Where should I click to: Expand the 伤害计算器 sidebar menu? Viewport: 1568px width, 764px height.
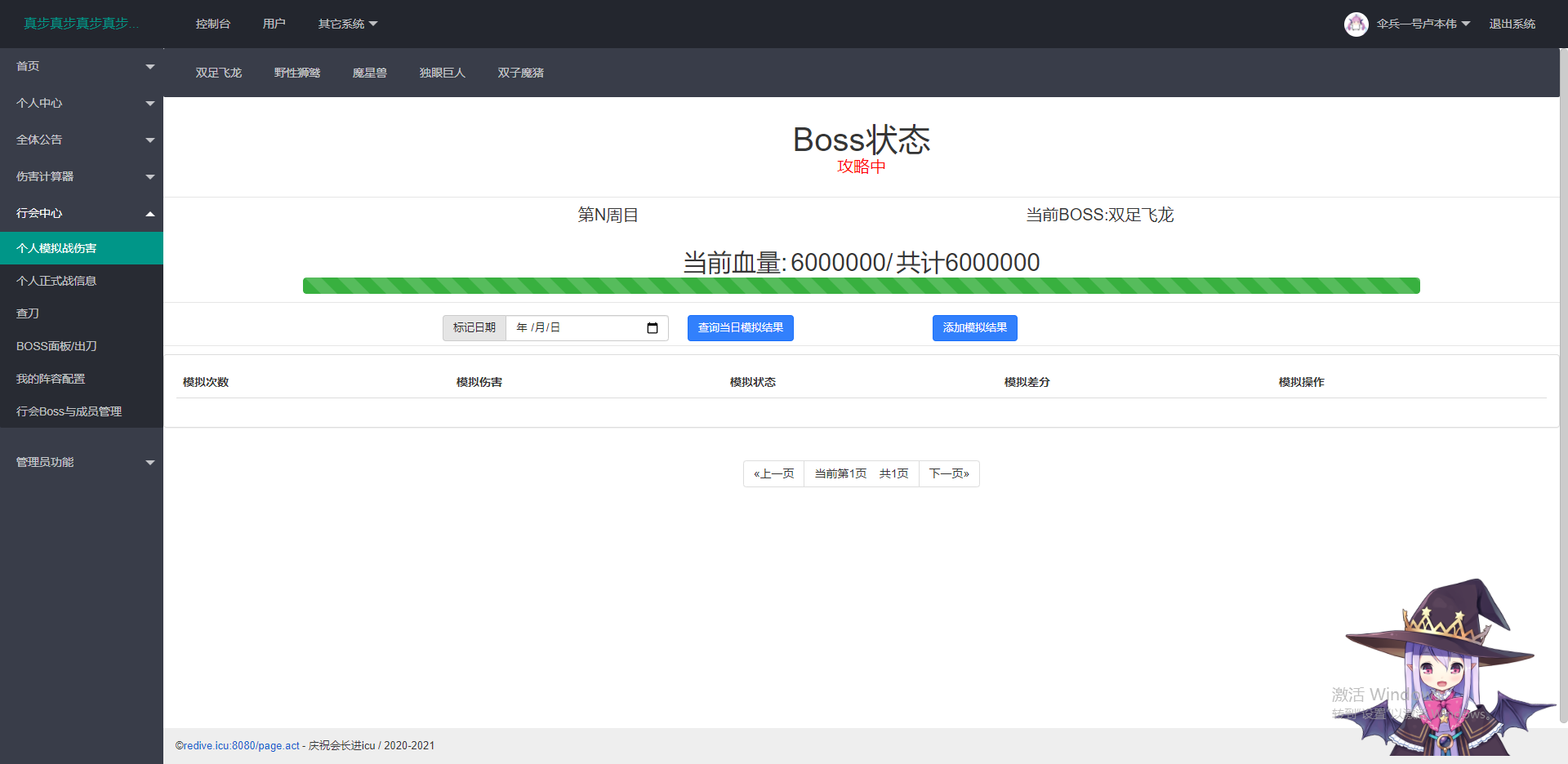(x=82, y=176)
